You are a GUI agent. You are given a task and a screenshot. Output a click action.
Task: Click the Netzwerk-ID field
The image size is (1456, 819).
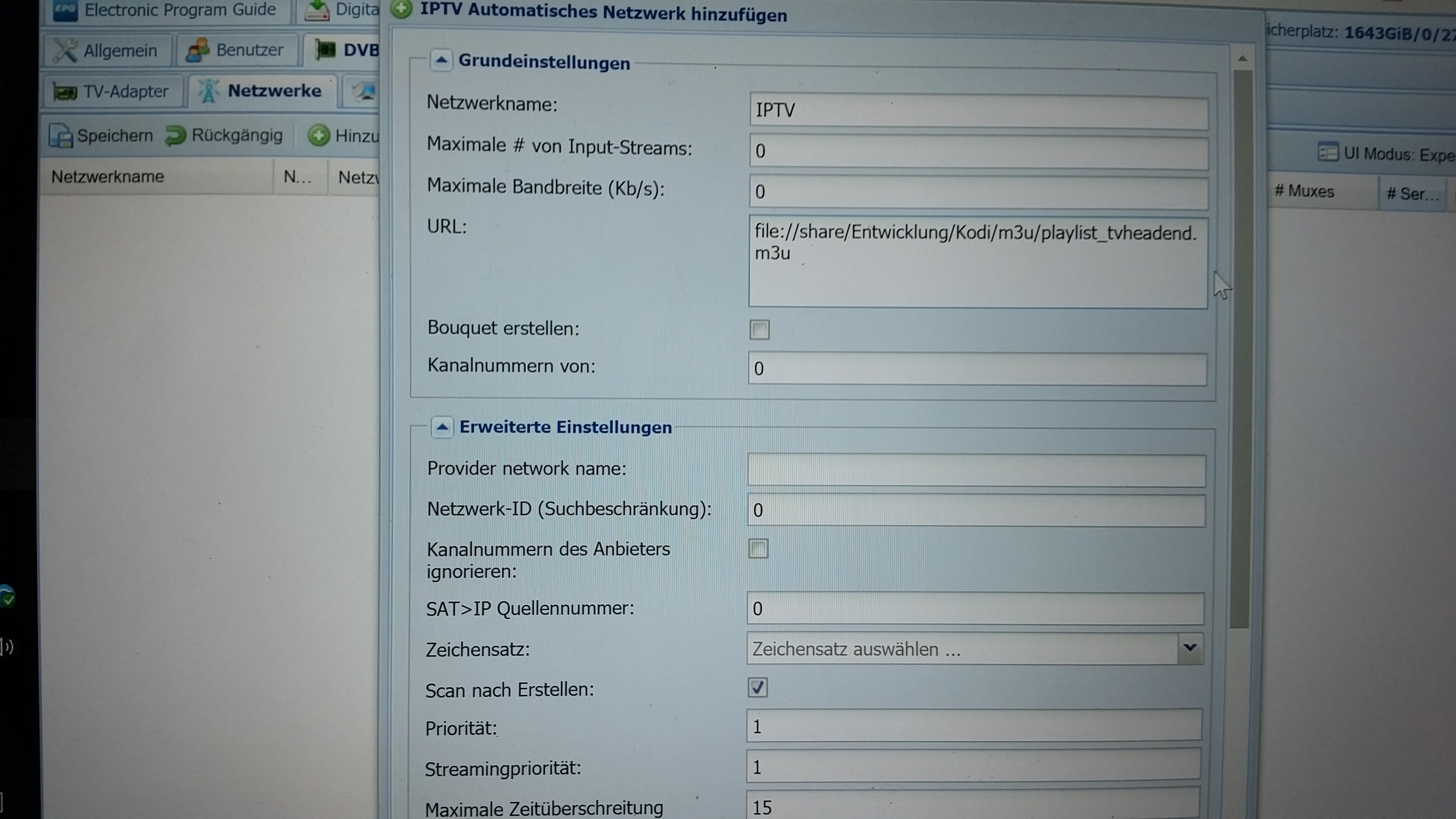click(x=976, y=510)
